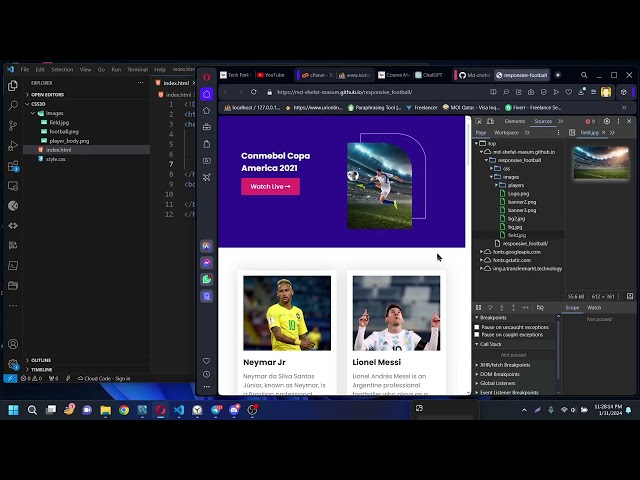
Task: Open Messenger in Opera sidebar
Action: point(207,262)
